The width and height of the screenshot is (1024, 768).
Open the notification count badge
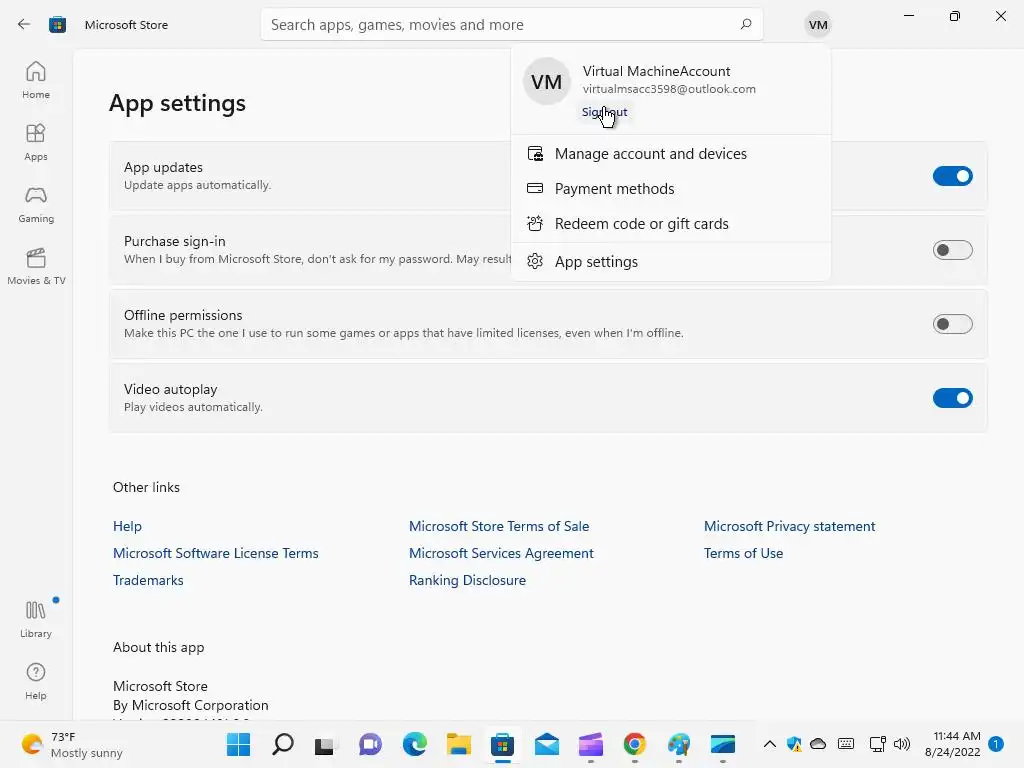click(996, 744)
